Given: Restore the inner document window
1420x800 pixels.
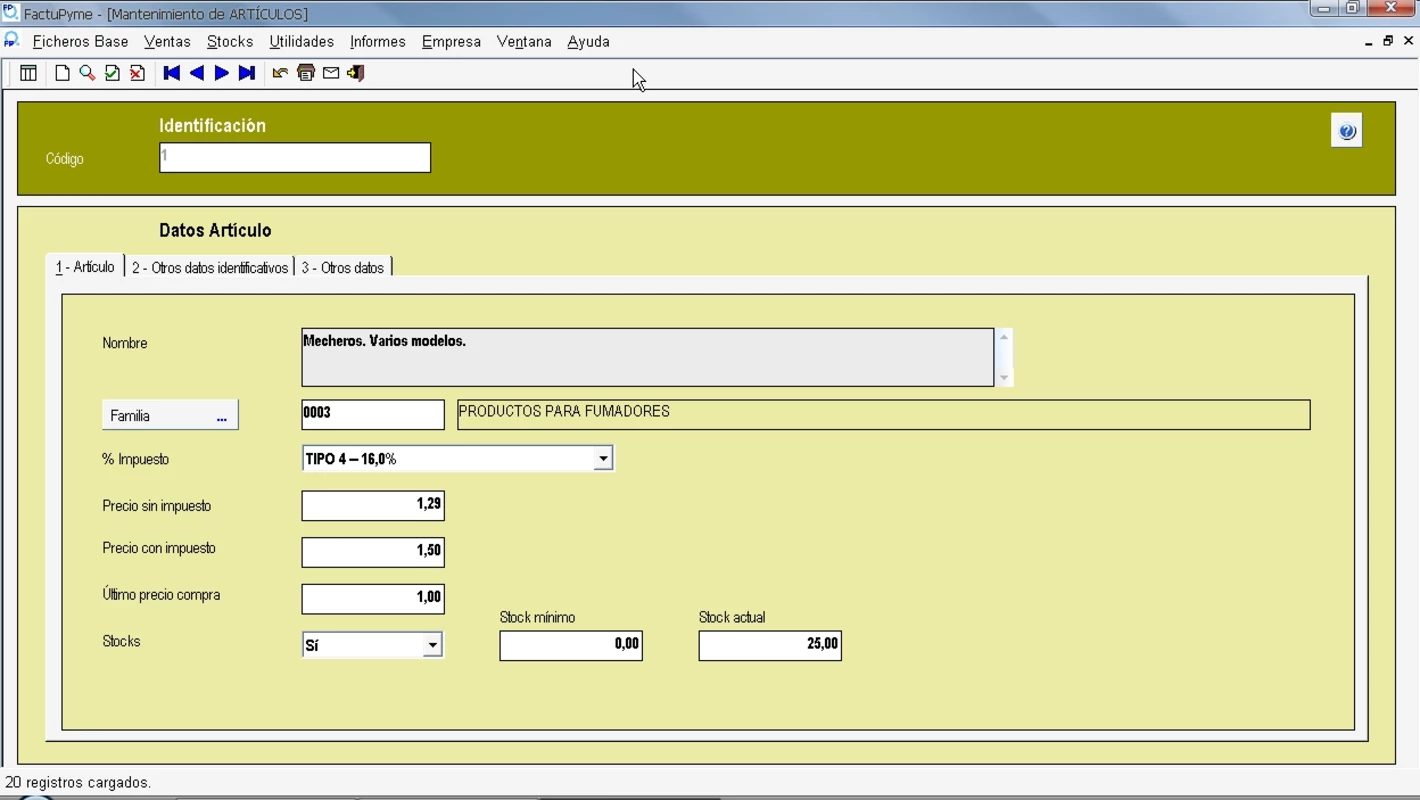Looking at the screenshot, I should pos(1388,41).
